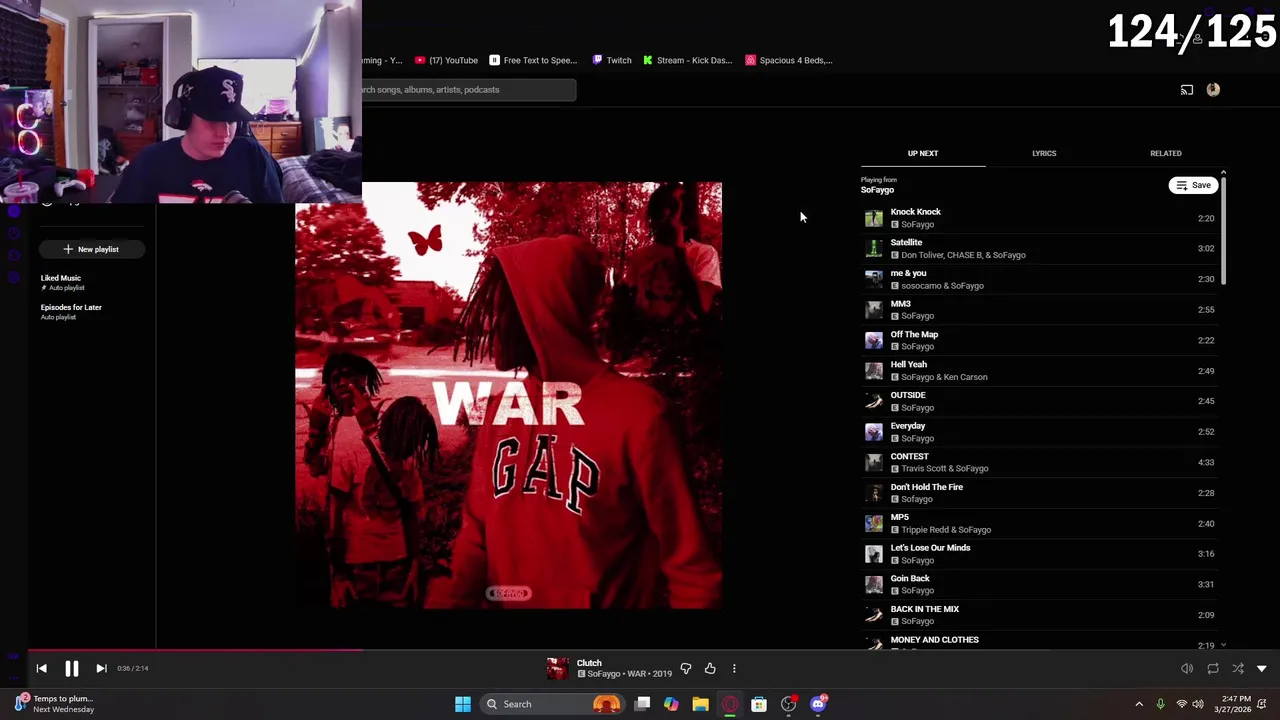Play Off The Map from the queue
Viewport: 1280px width, 720px height.
coord(1040,340)
